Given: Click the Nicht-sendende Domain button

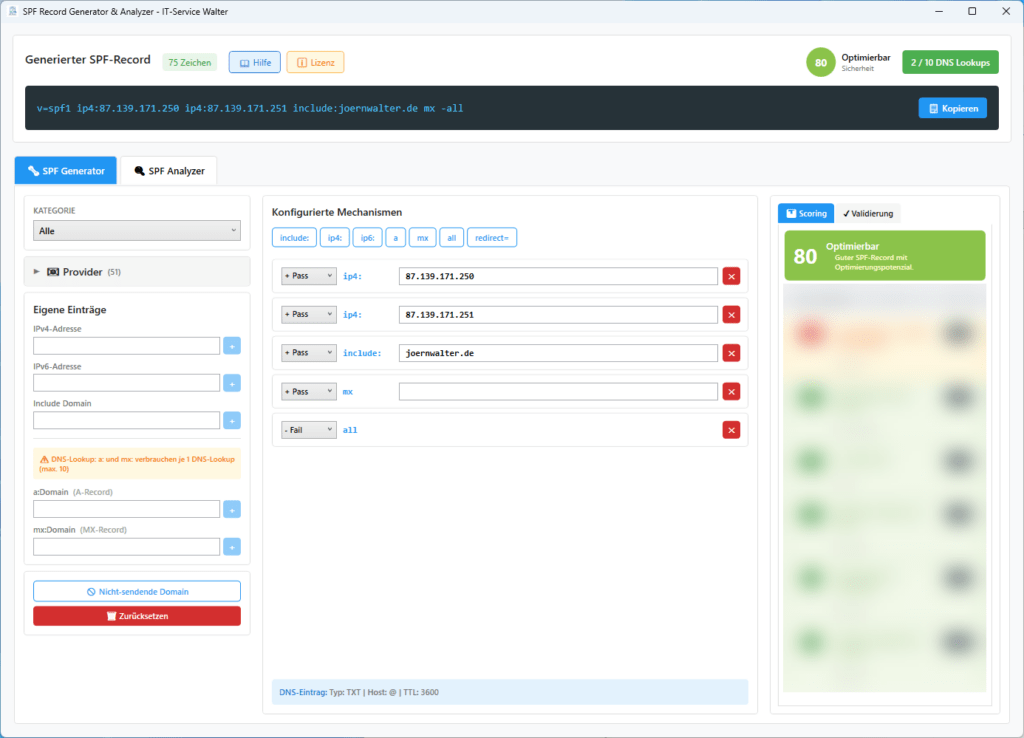Looking at the screenshot, I should pyautogui.click(x=137, y=591).
